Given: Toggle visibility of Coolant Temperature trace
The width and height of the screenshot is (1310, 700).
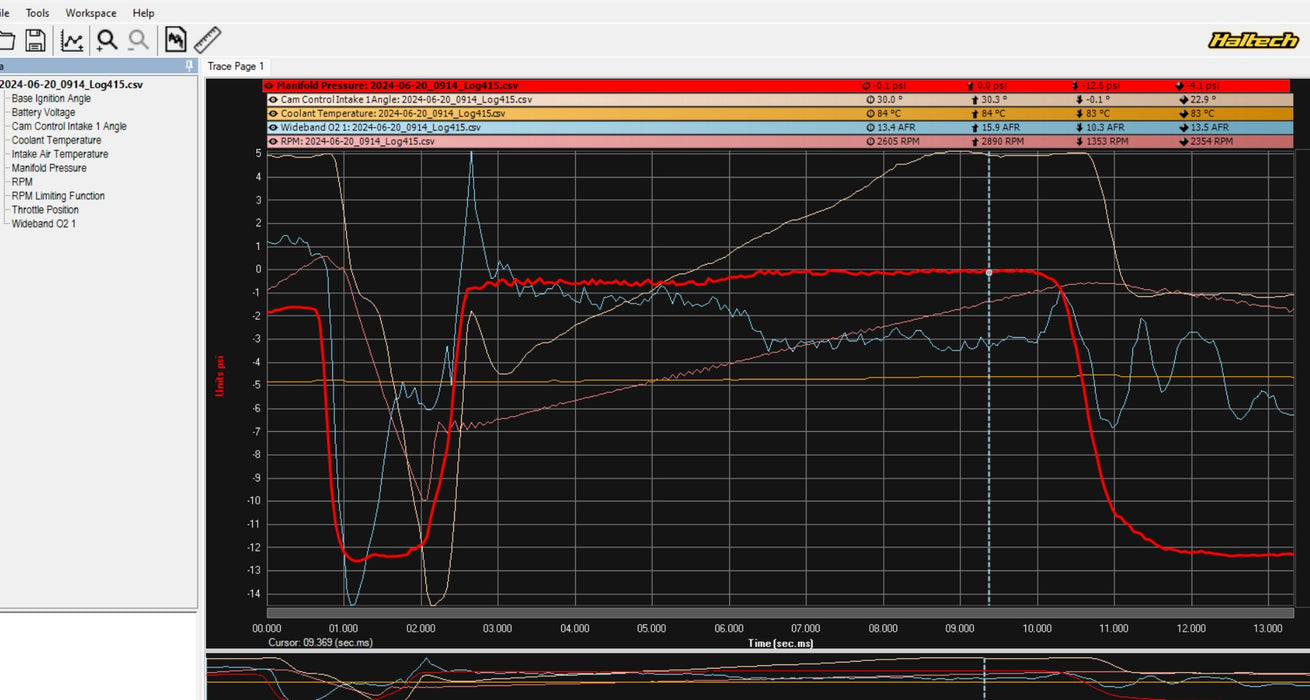Looking at the screenshot, I should pos(272,114).
